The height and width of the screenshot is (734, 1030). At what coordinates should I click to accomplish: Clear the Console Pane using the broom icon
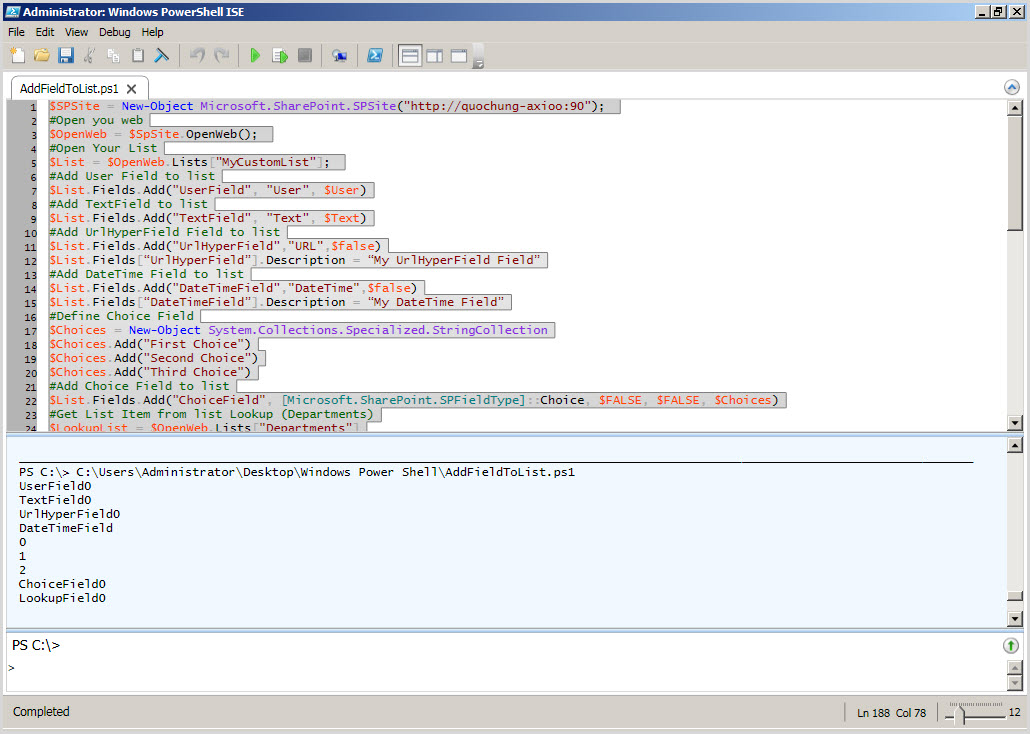click(160, 55)
